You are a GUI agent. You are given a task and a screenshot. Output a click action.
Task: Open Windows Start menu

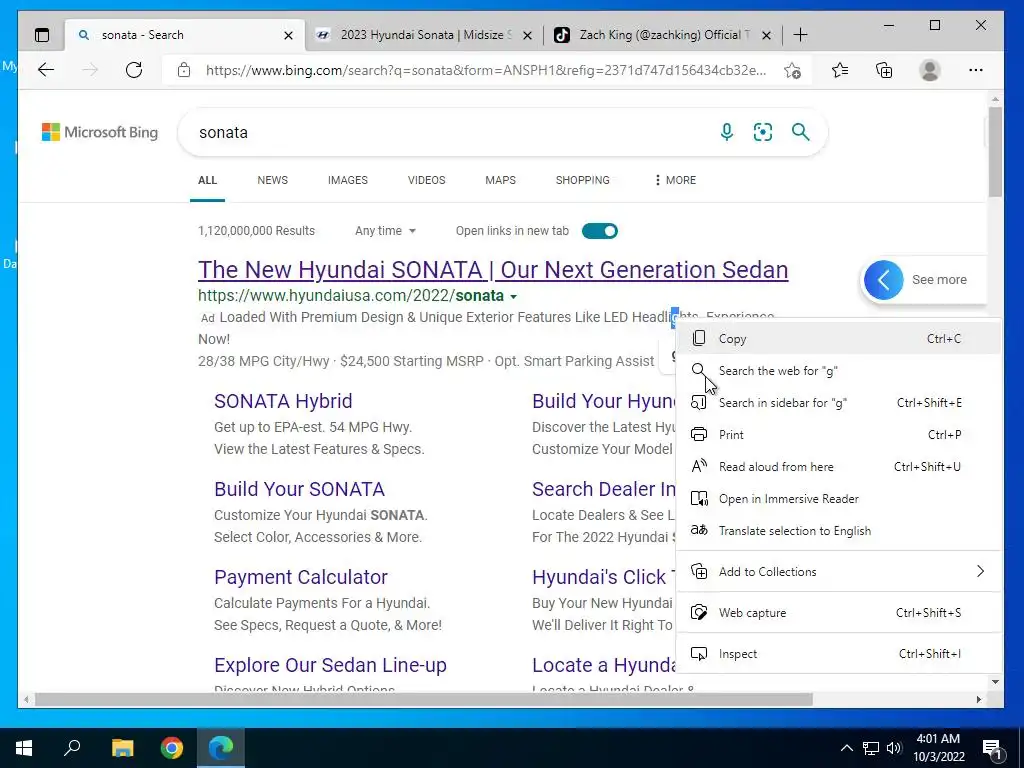pyautogui.click(x=24, y=748)
